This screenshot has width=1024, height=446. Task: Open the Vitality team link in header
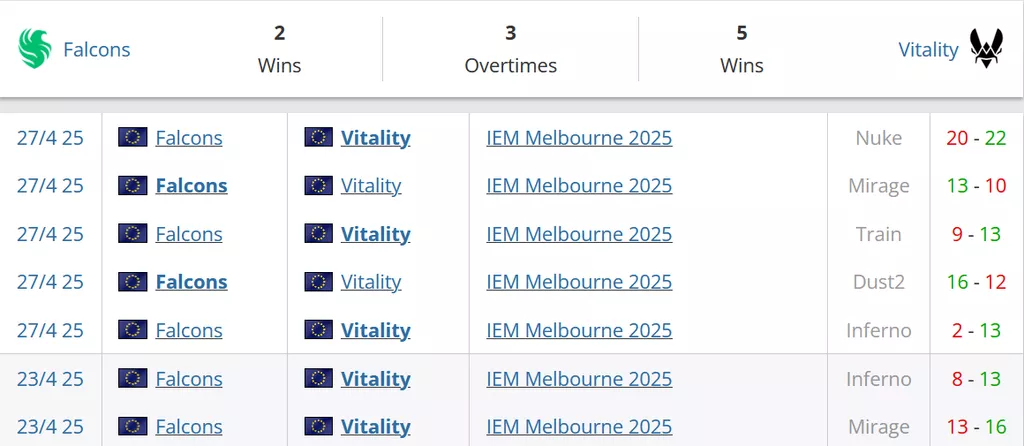click(928, 50)
